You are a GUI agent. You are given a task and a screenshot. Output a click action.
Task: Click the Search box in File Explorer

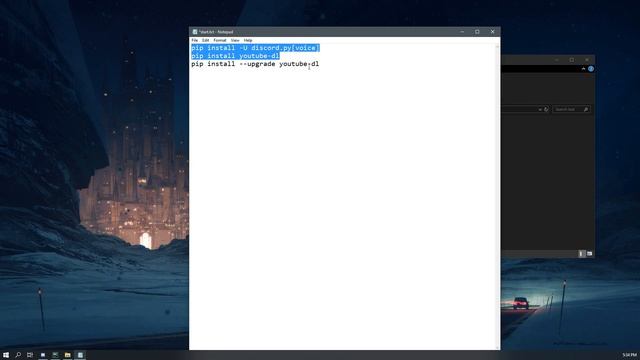(x=571, y=109)
